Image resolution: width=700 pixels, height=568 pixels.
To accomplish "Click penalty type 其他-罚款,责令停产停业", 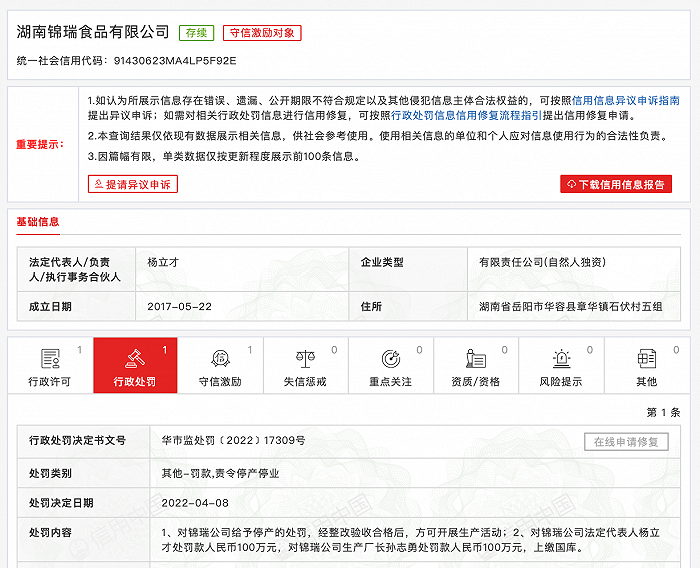I will (220, 473).
